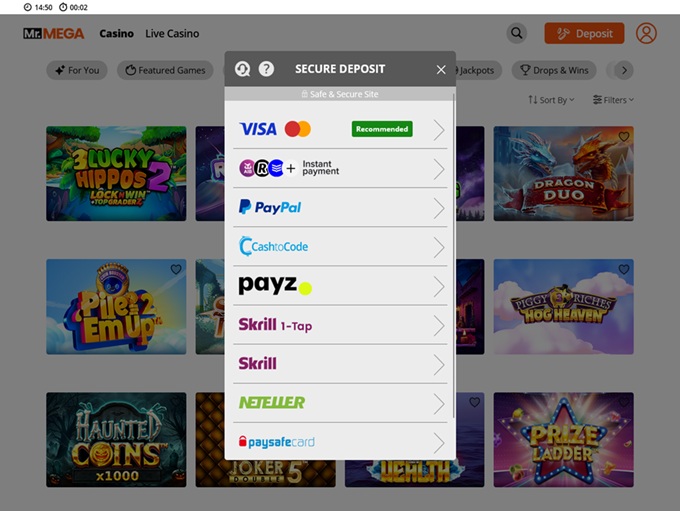Open the user account profile icon

click(646, 33)
